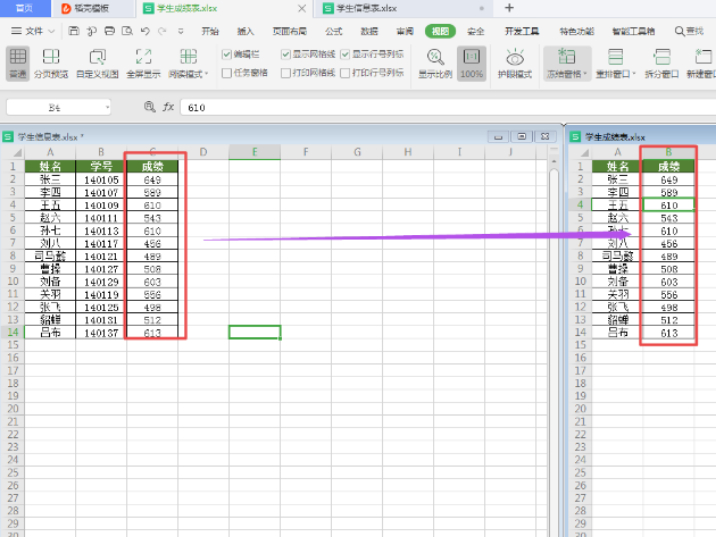
Task: Click 司马懿 name cell in 学生信息表 window
Action: 50,256
